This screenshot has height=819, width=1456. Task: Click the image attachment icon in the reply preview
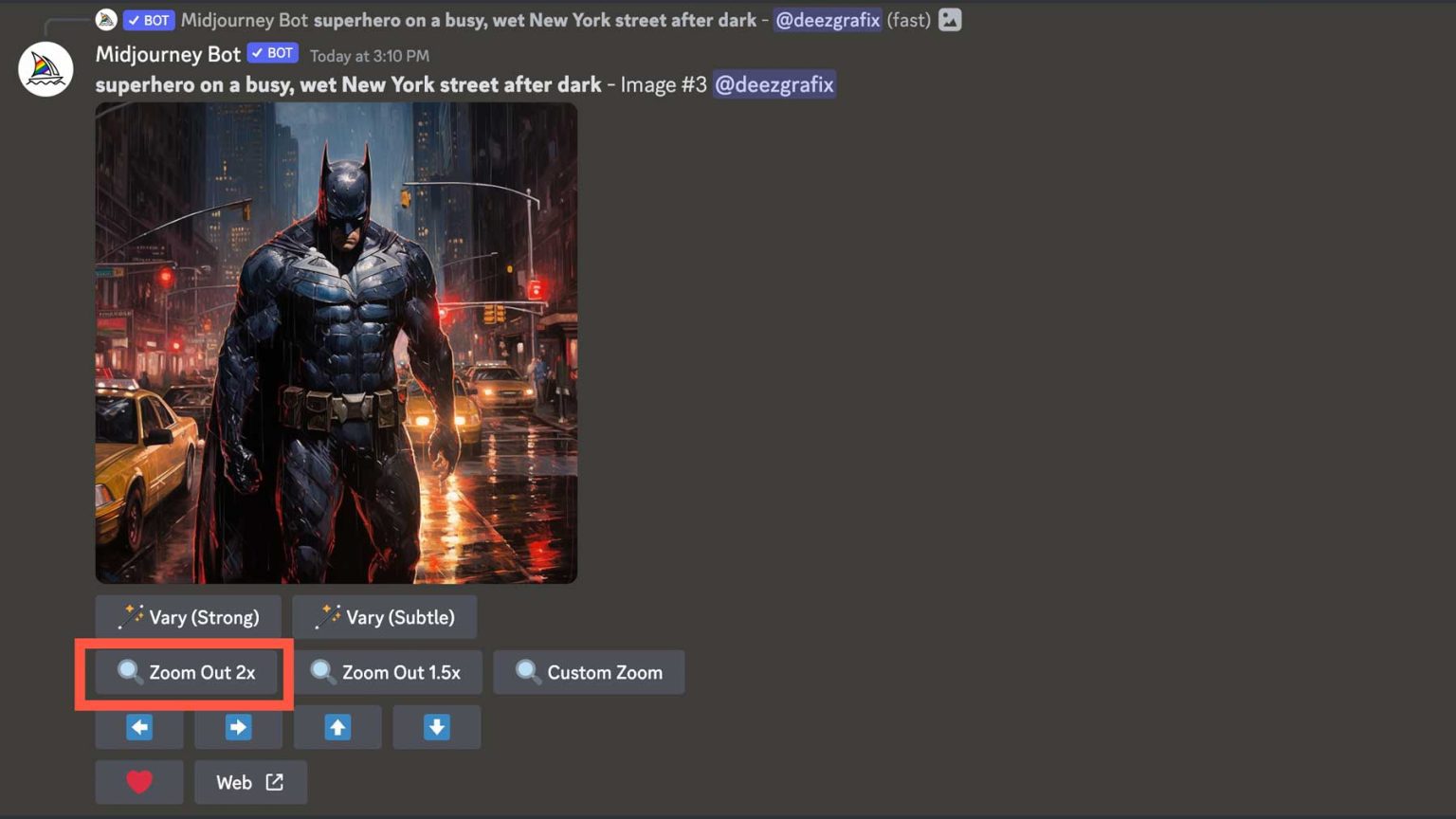[x=950, y=19]
